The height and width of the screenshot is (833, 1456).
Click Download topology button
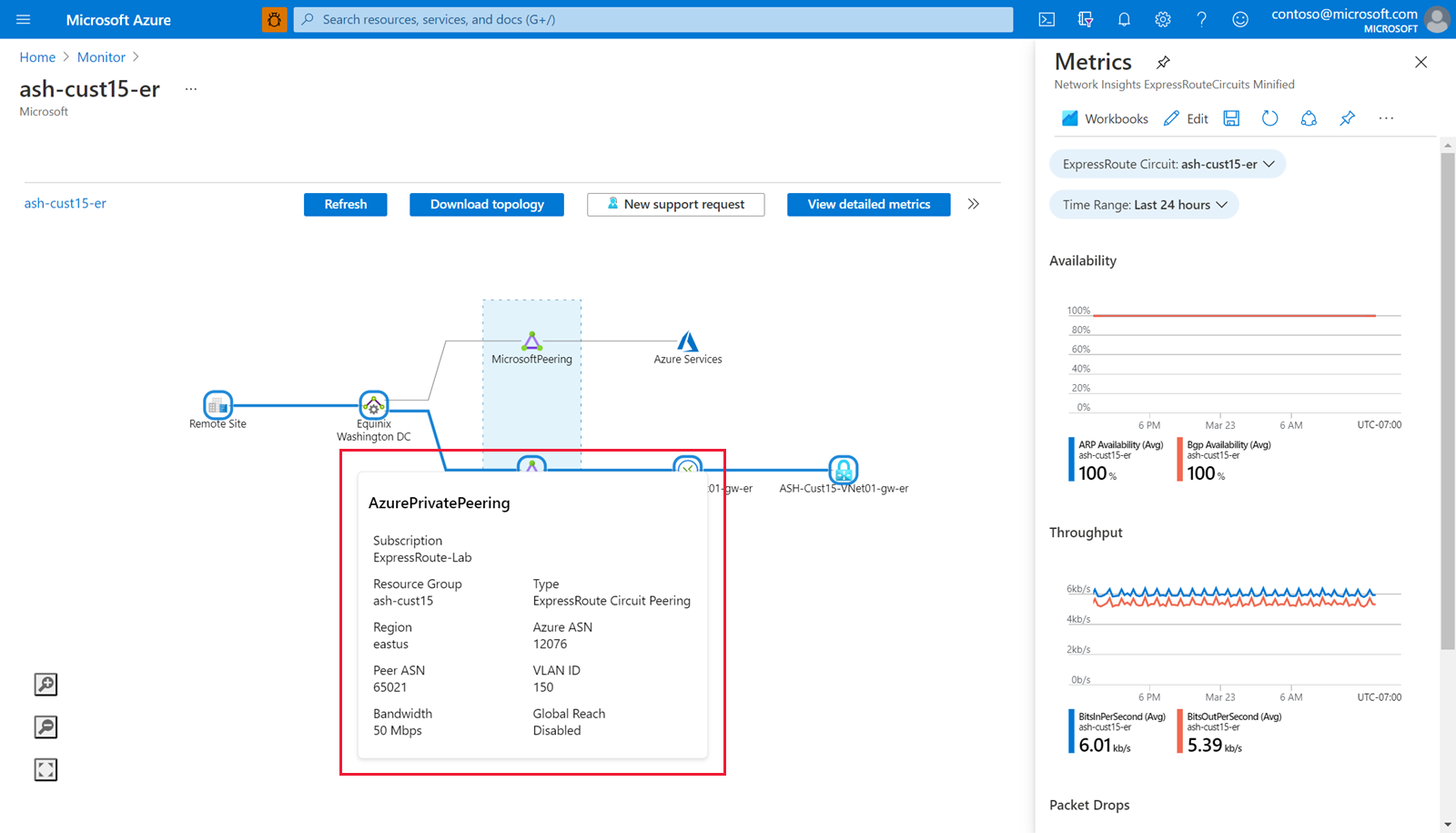pyautogui.click(x=487, y=204)
